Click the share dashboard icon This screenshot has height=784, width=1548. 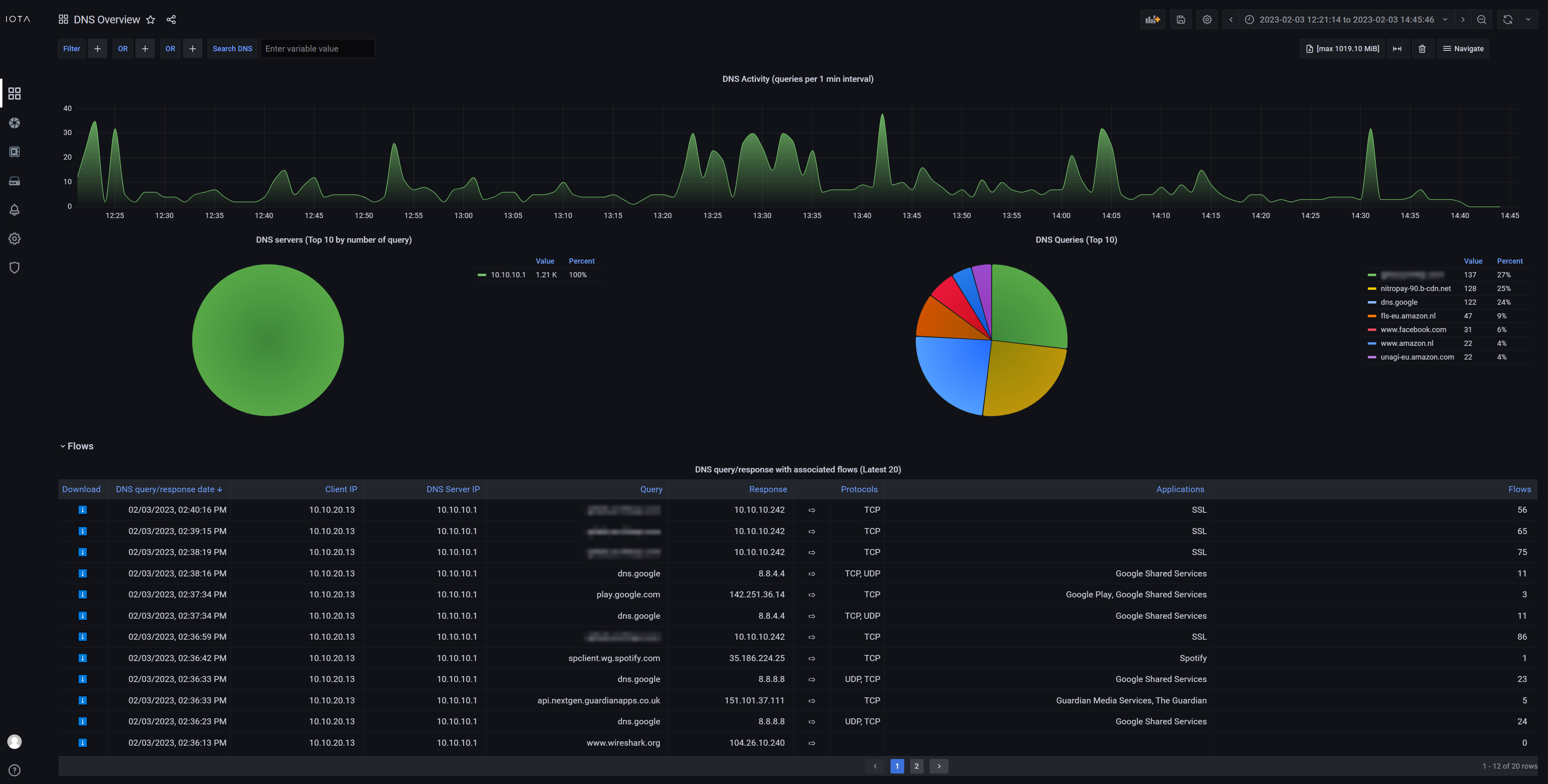click(x=171, y=20)
